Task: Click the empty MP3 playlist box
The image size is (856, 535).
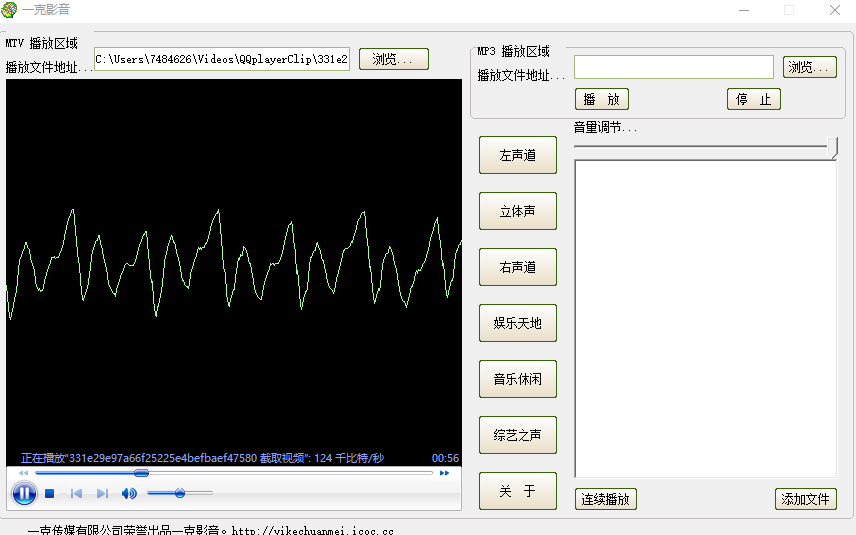Action: [705, 319]
